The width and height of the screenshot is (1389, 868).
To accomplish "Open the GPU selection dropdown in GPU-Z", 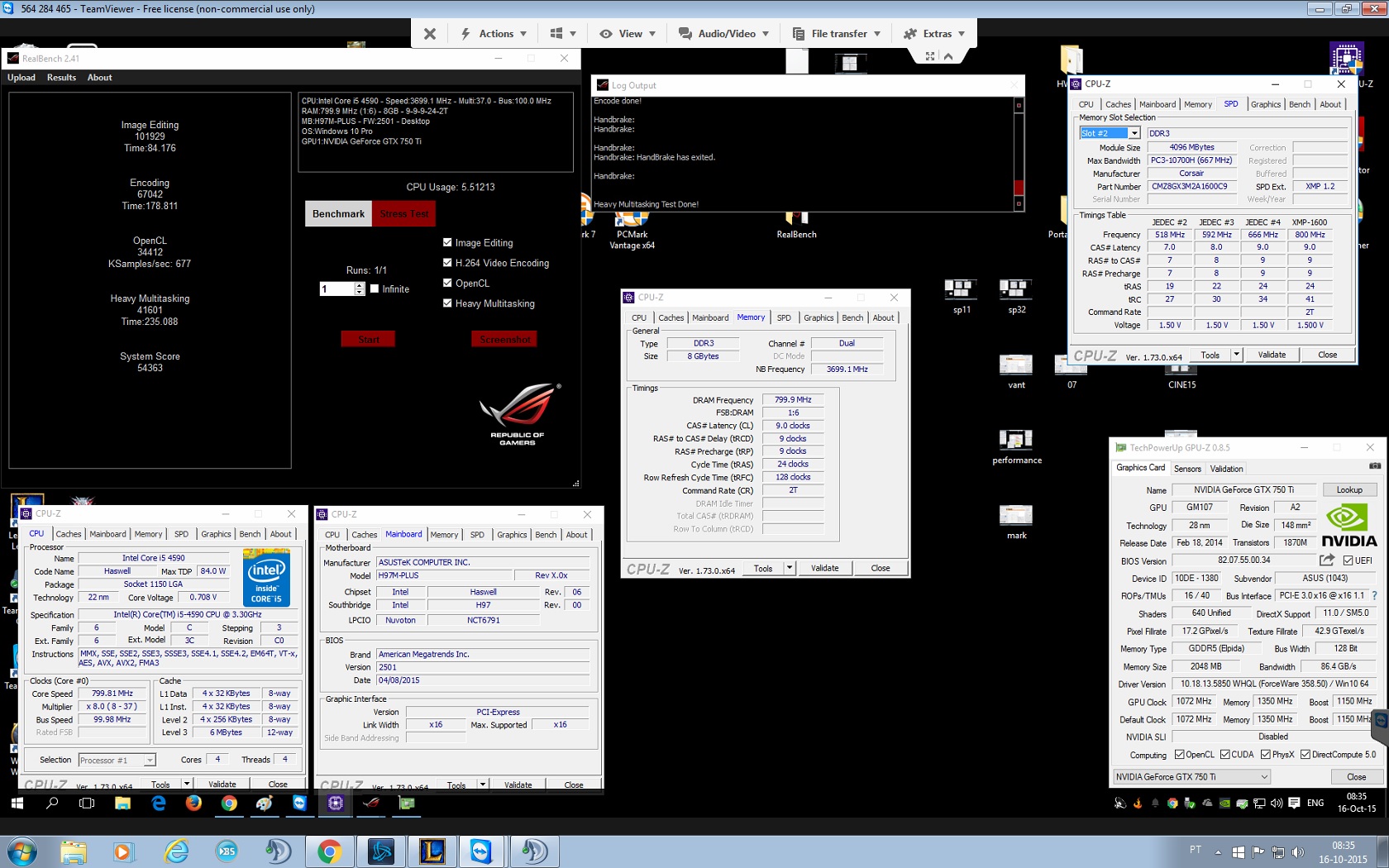I will click(x=1191, y=777).
